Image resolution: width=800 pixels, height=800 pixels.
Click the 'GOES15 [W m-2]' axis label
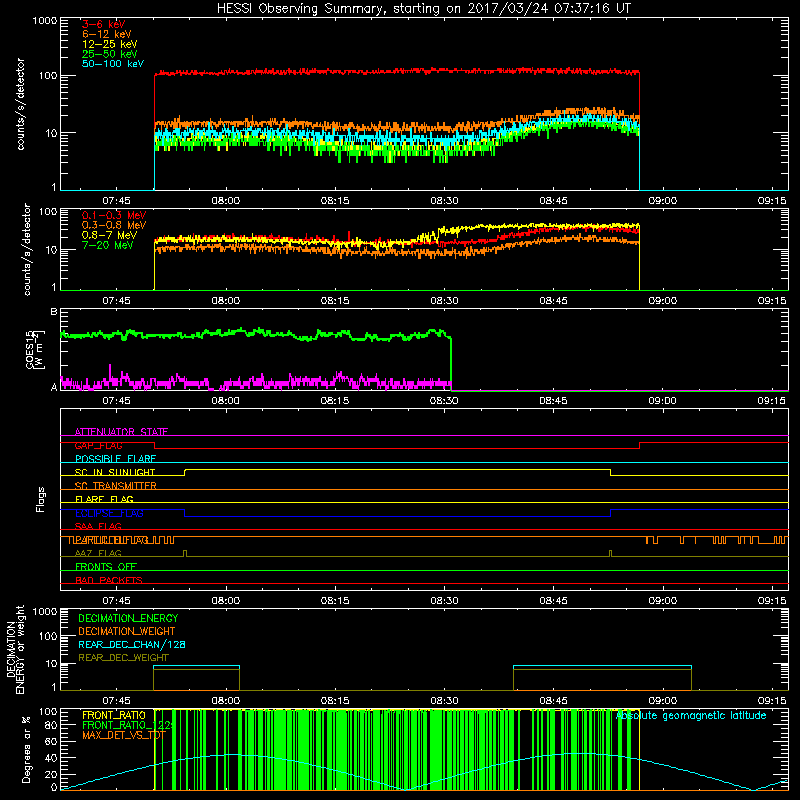coord(35,350)
